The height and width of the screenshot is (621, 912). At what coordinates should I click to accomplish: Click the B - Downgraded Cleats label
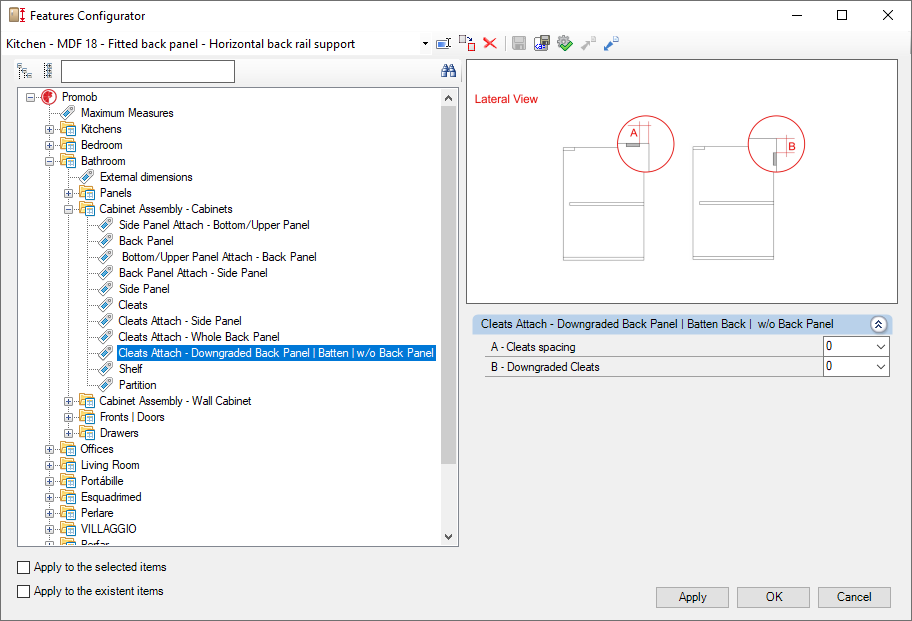tap(545, 367)
